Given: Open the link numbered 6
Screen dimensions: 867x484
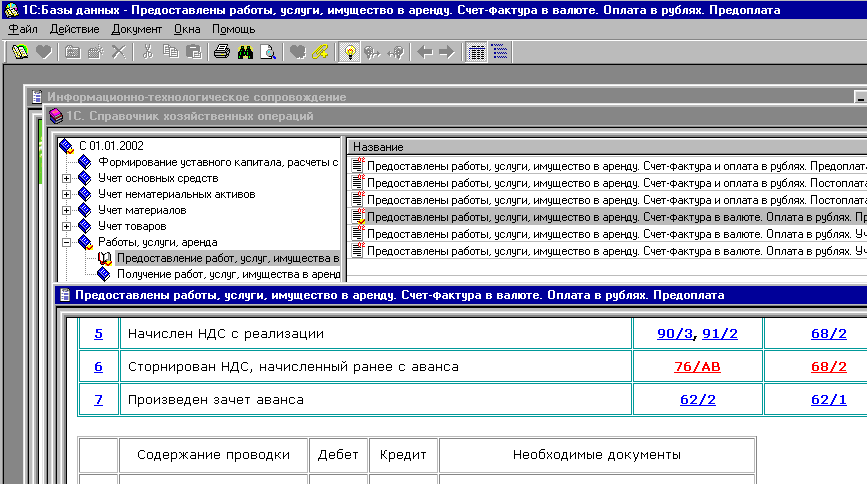Looking at the screenshot, I should click(98, 367).
